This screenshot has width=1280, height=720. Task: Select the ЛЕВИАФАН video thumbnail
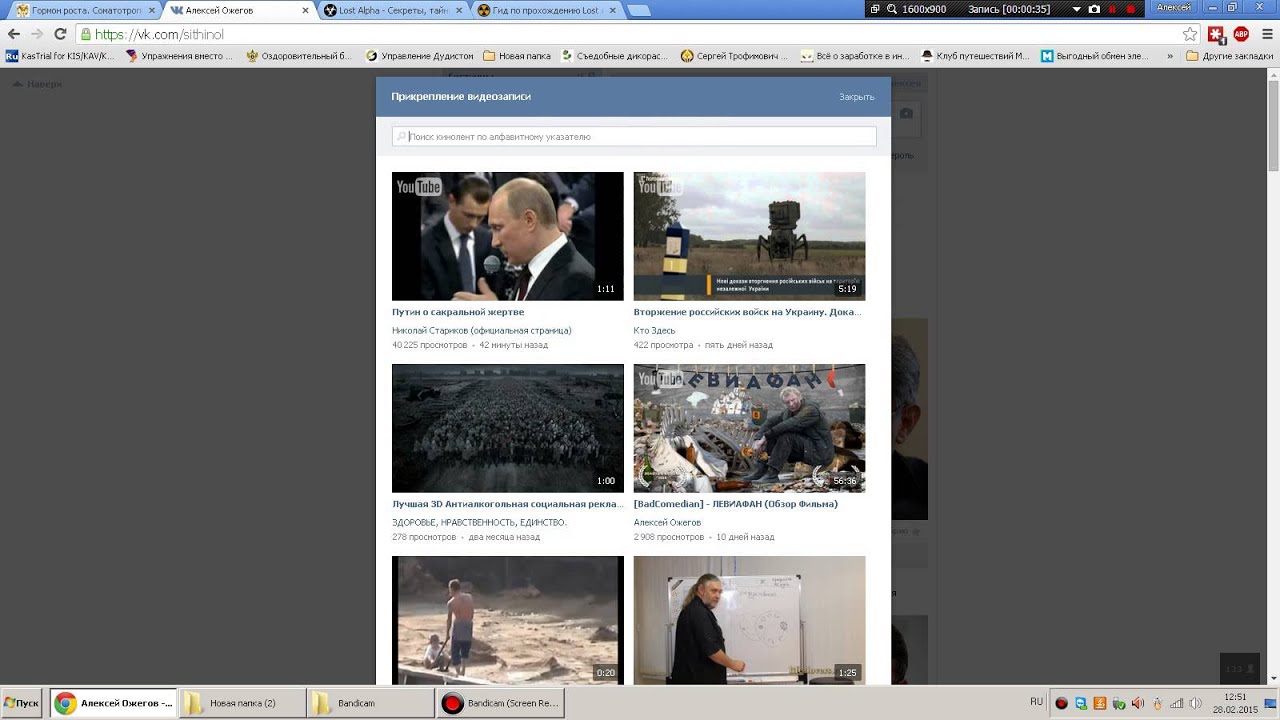749,428
